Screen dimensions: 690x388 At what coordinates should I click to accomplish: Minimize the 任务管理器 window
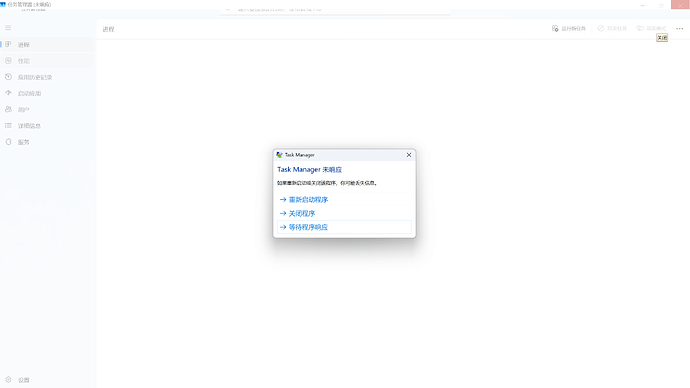642,5
